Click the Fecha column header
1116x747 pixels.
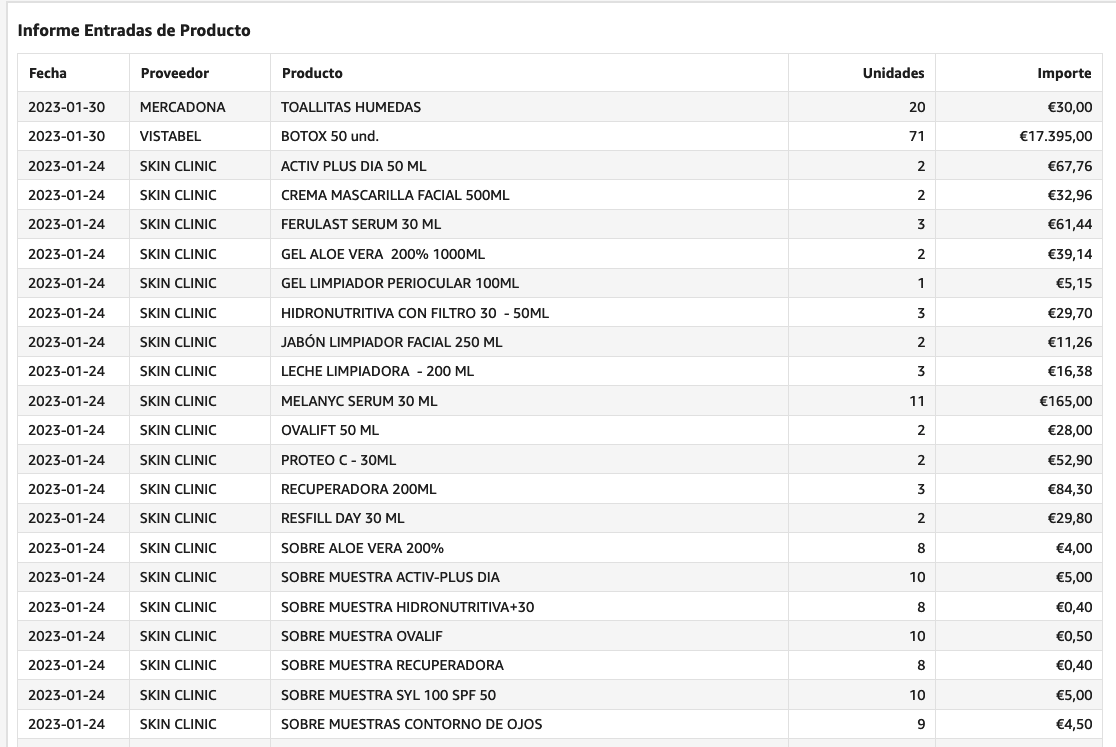pyautogui.click(x=48, y=73)
